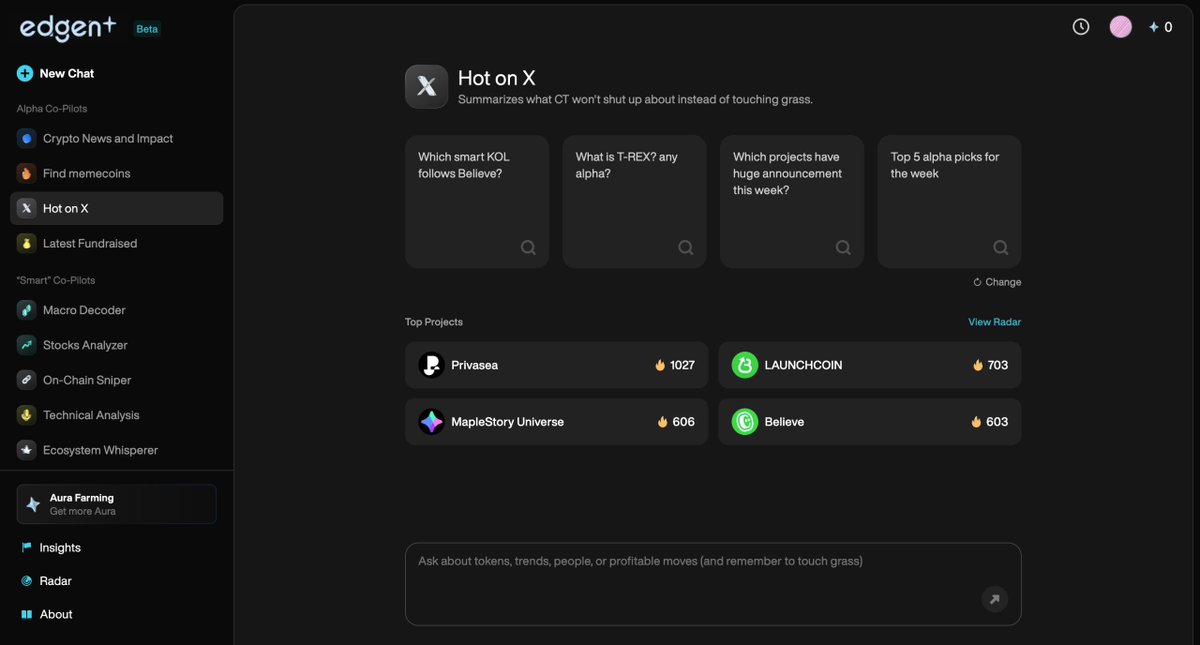
Task: Click search icon on smart KOL card
Action: (x=528, y=247)
